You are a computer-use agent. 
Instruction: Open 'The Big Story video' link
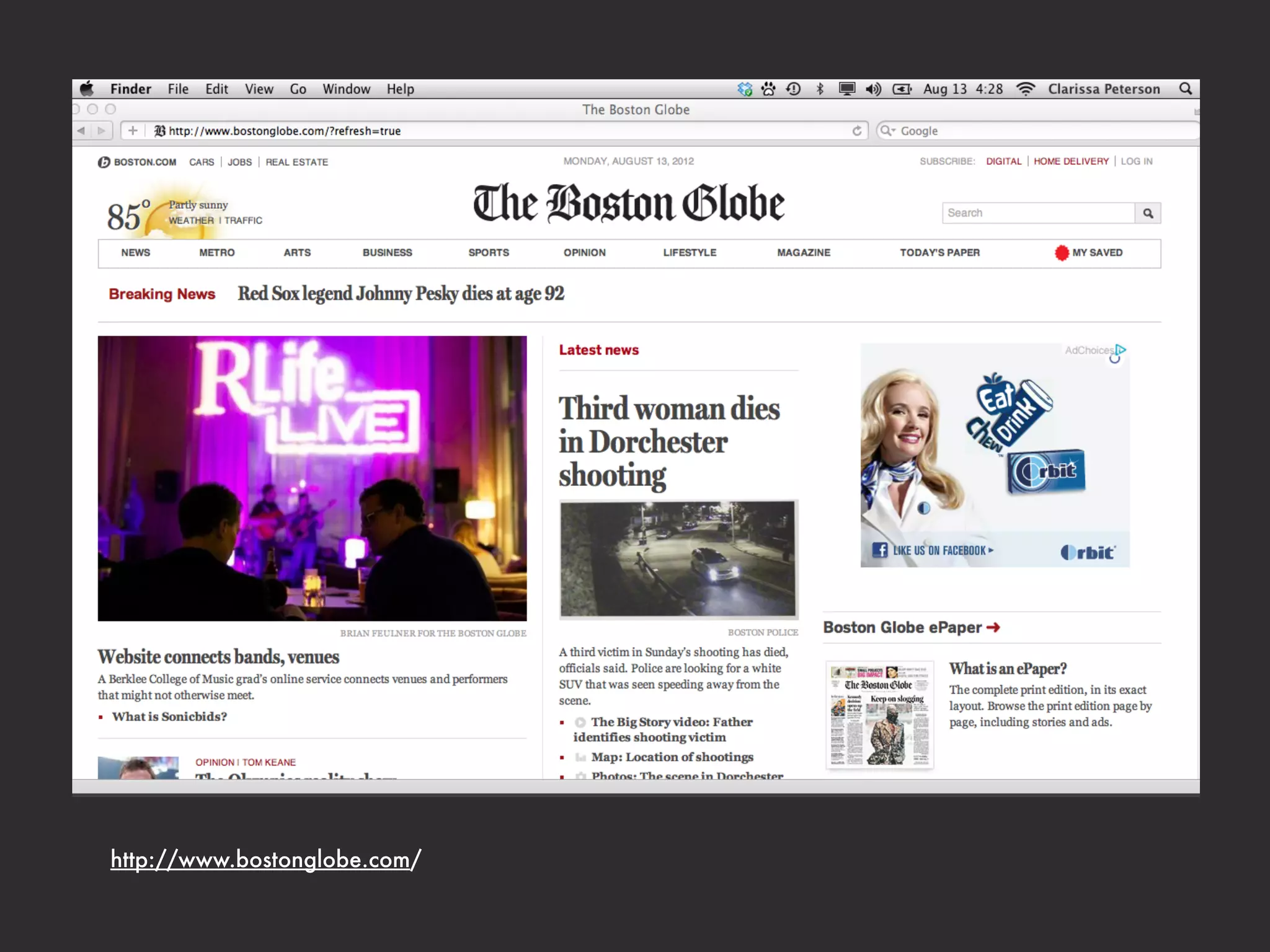pyautogui.click(x=662, y=729)
